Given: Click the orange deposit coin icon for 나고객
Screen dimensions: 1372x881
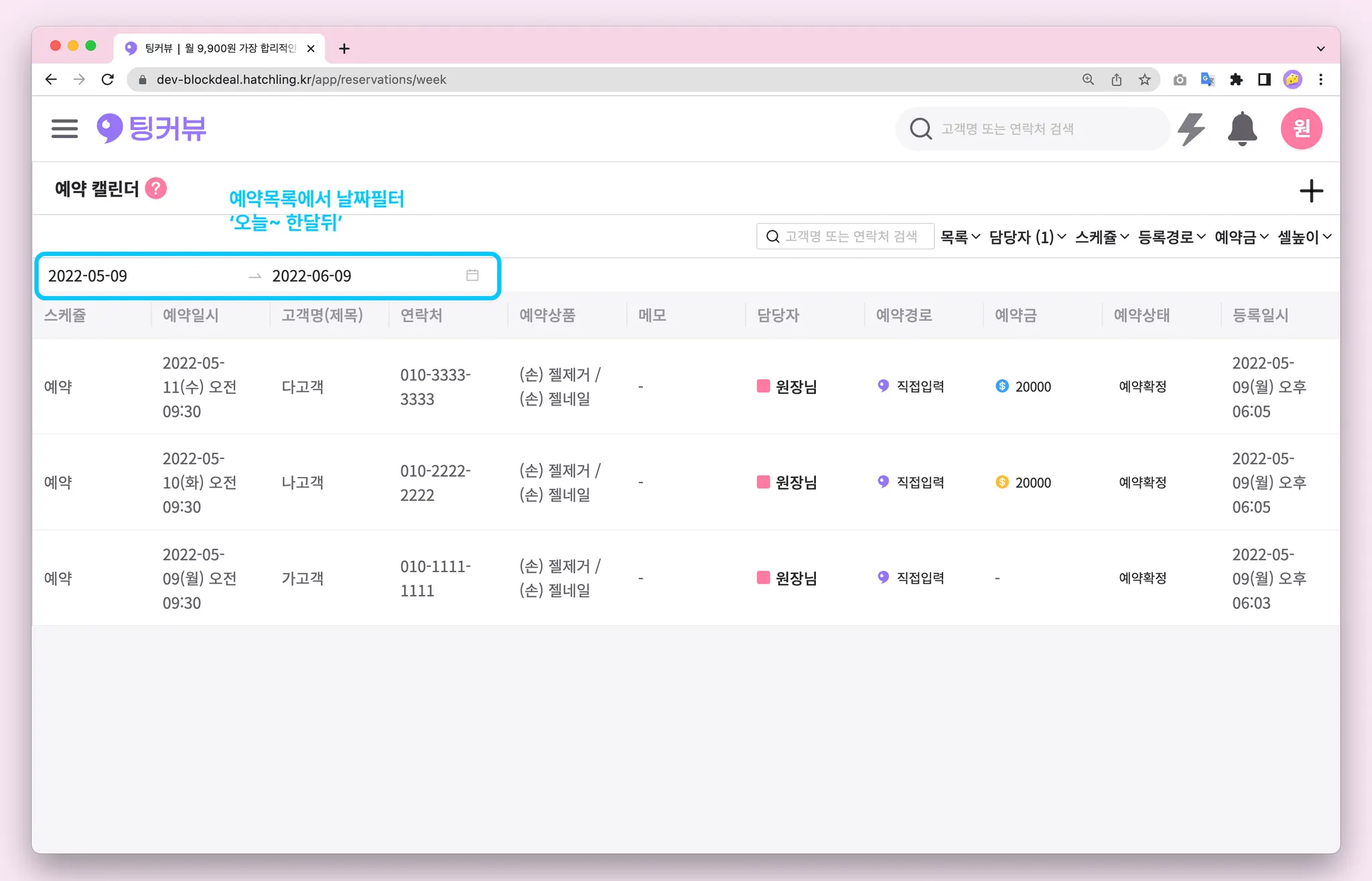Looking at the screenshot, I should coord(1002,482).
